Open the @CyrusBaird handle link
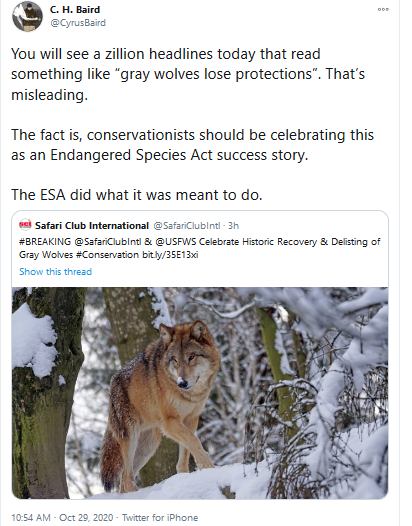 pos(78,23)
